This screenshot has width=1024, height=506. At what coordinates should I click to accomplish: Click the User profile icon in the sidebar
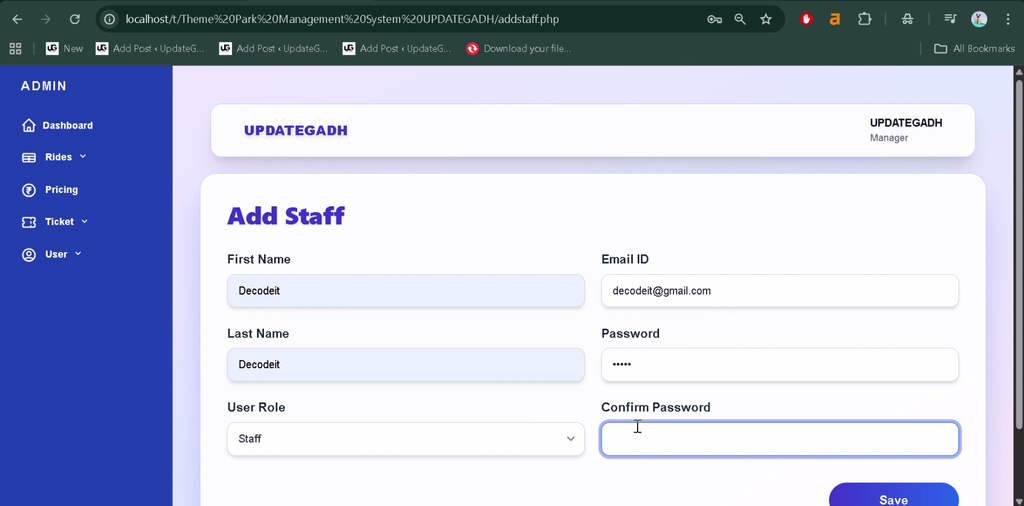pos(29,255)
